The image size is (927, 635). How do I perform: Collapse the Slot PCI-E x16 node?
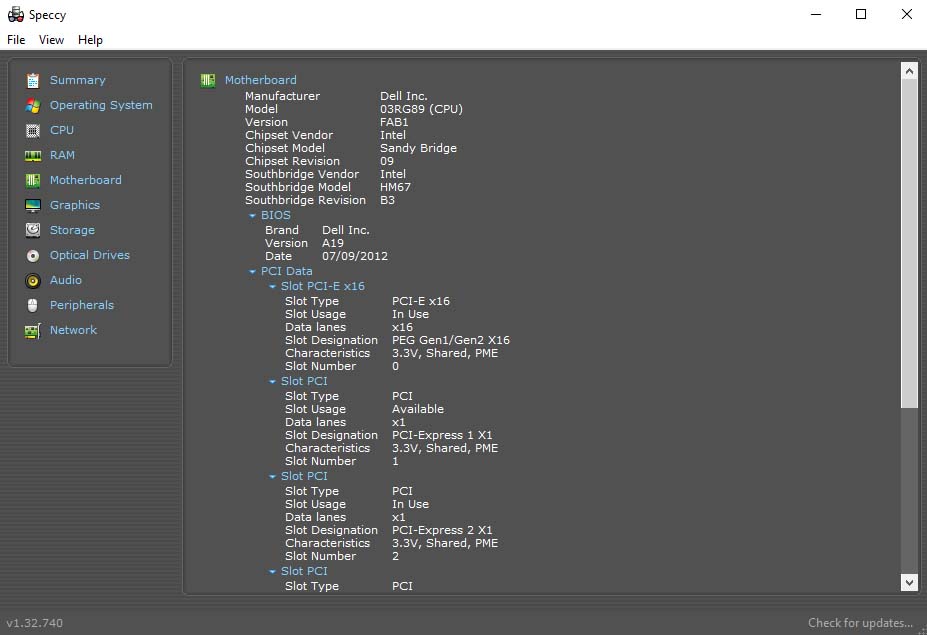(x=272, y=287)
